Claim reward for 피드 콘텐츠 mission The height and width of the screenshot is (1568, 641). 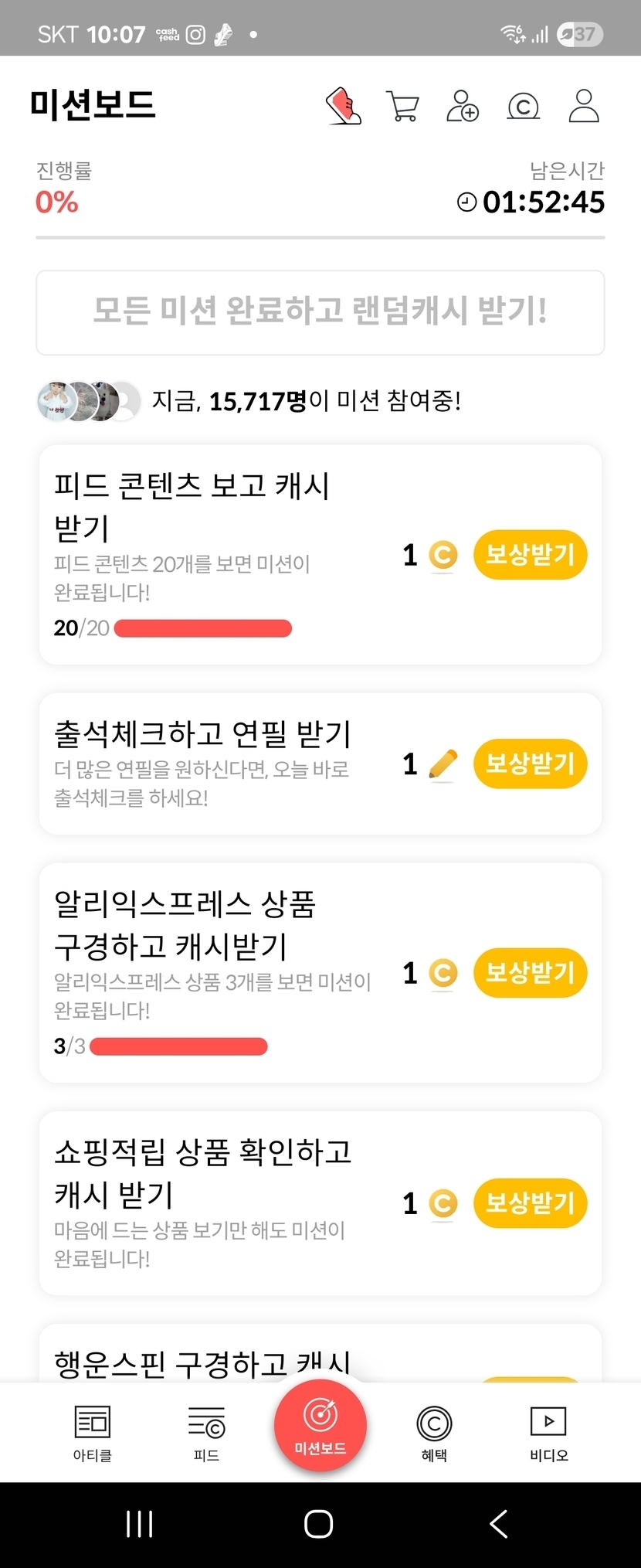[530, 554]
